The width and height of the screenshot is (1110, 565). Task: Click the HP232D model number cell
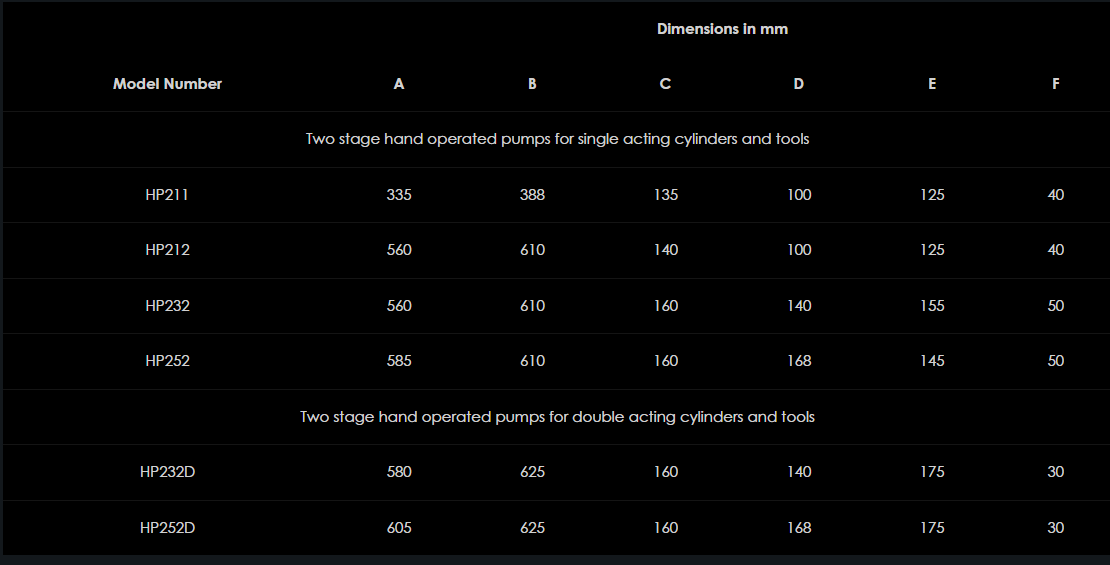click(x=167, y=472)
